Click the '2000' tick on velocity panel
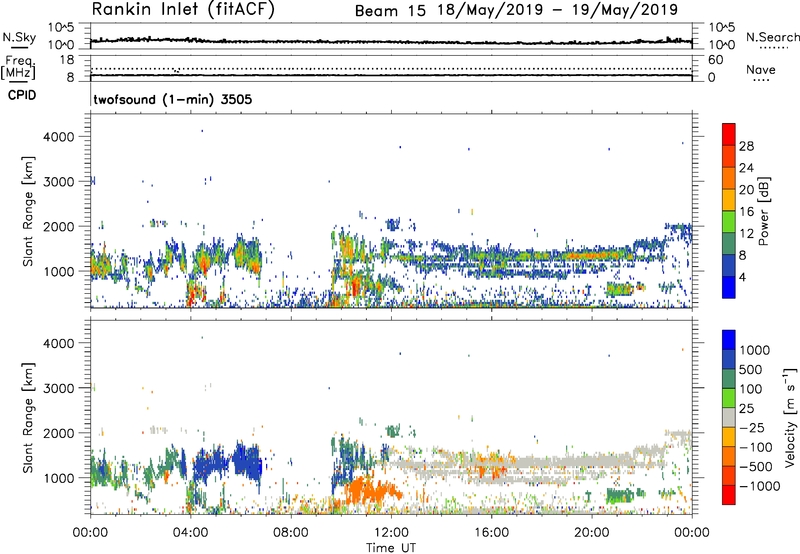This screenshot has width=800, height=554. pos(58,433)
